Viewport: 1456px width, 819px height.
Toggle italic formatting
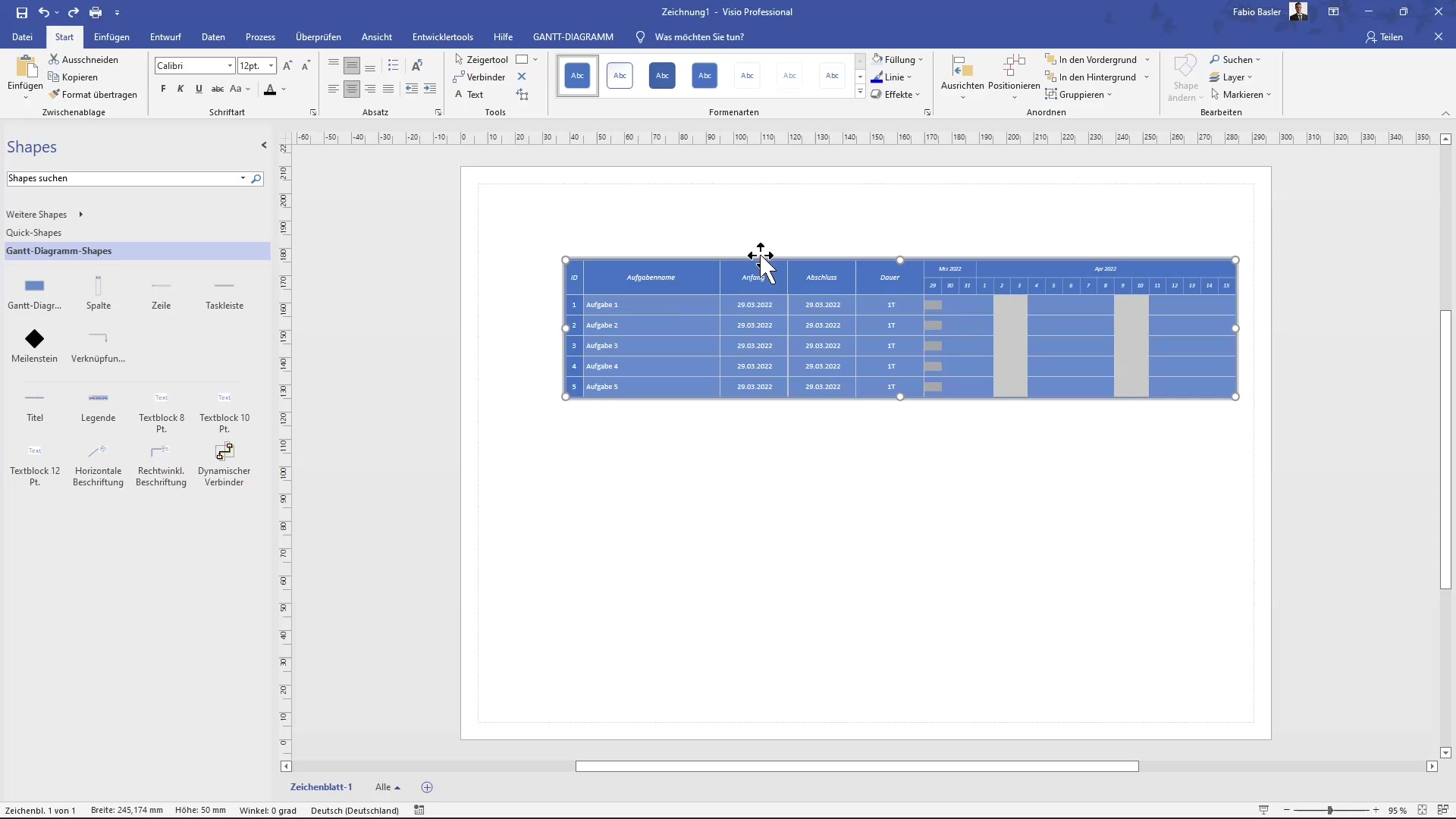click(180, 89)
